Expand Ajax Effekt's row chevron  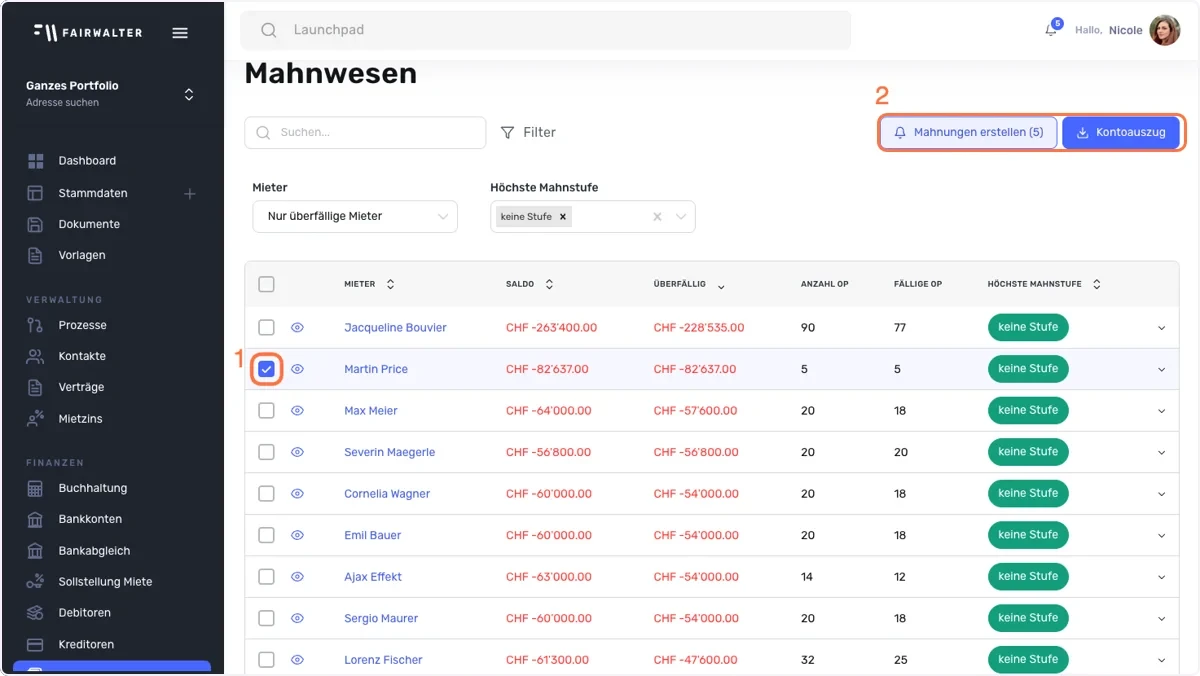(x=1161, y=577)
